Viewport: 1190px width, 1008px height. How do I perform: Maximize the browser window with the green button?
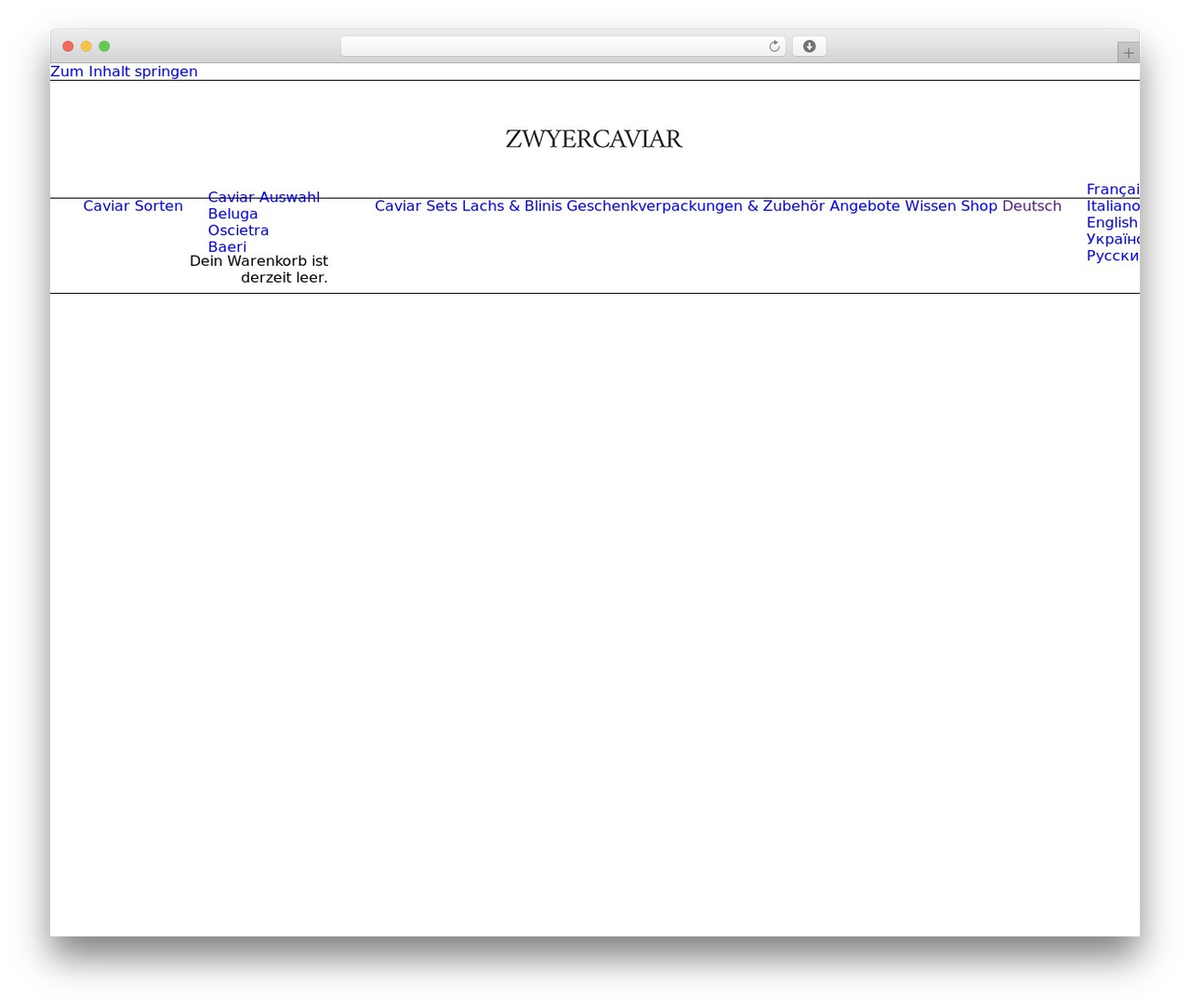click(x=104, y=46)
